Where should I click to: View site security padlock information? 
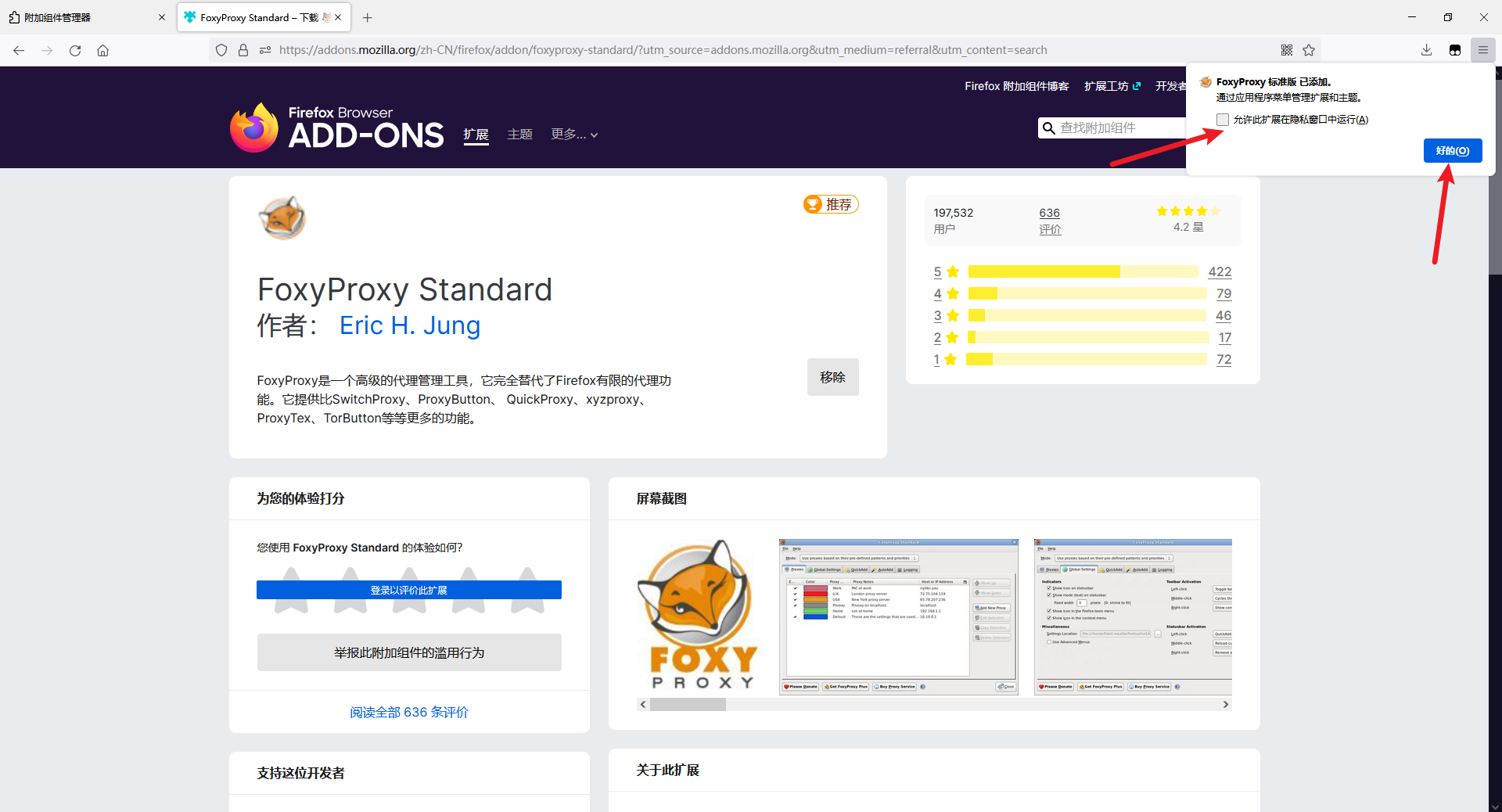coord(243,50)
